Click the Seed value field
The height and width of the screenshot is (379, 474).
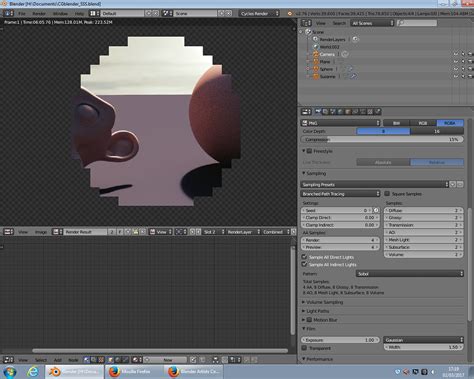[336, 210]
